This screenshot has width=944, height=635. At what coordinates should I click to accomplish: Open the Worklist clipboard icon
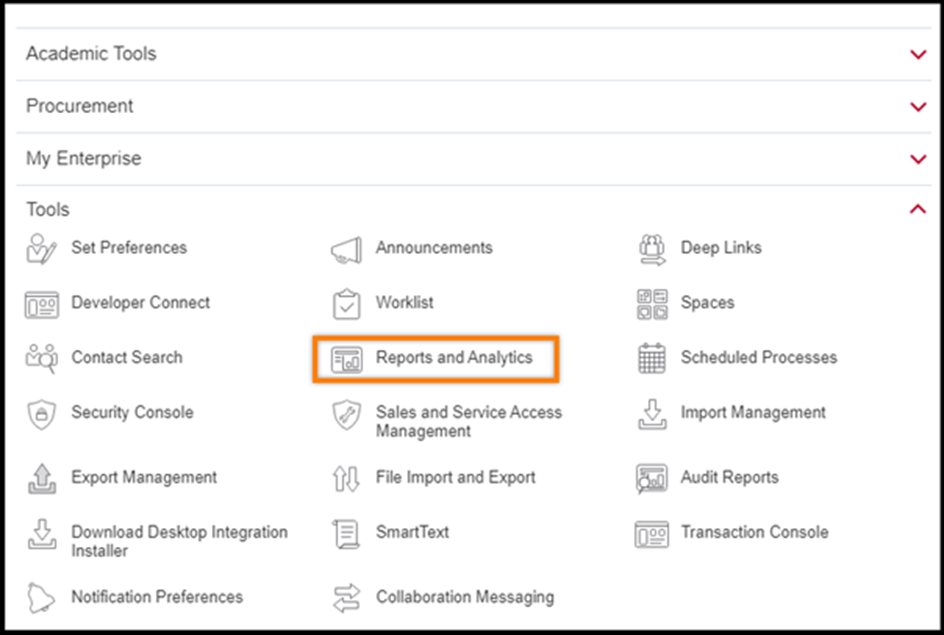pyautogui.click(x=346, y=304)
